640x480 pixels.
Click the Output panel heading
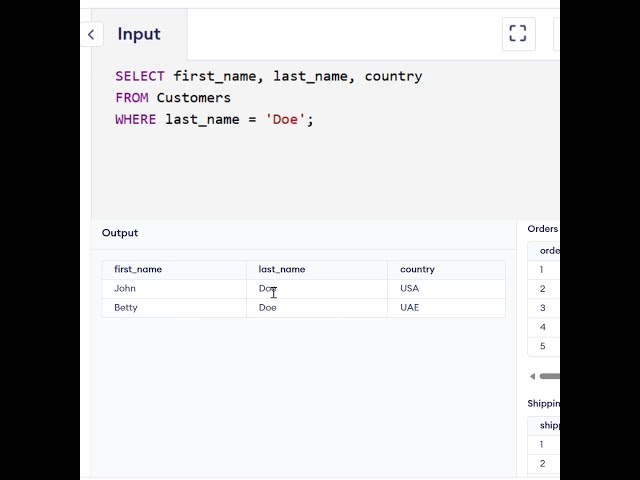click(120, 233)
